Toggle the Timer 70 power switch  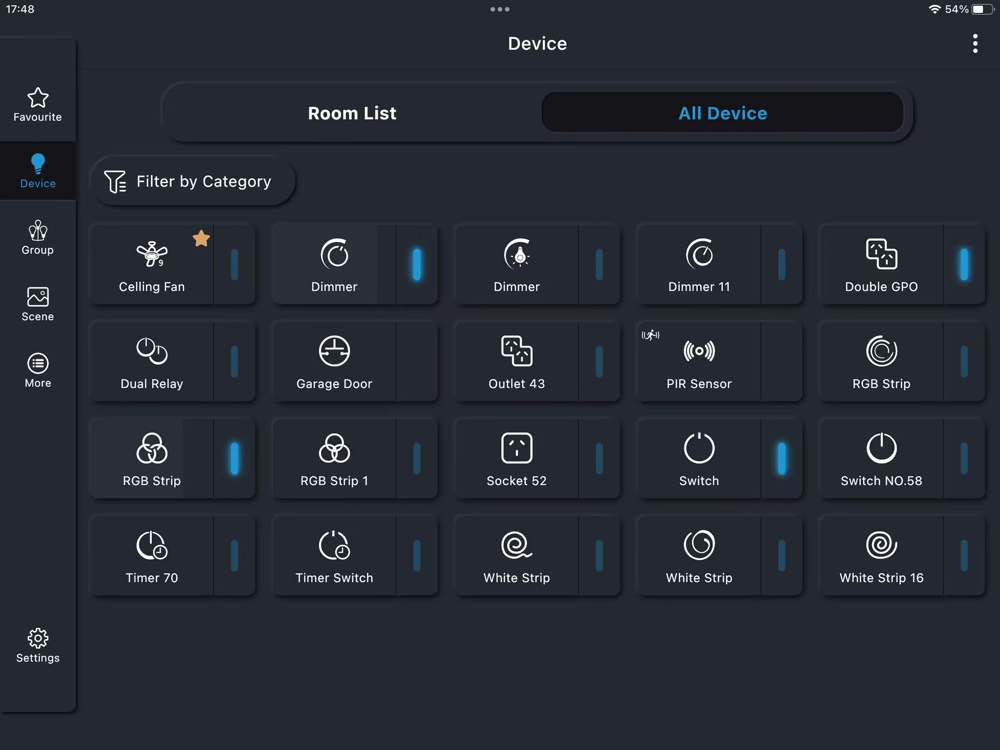234,555
